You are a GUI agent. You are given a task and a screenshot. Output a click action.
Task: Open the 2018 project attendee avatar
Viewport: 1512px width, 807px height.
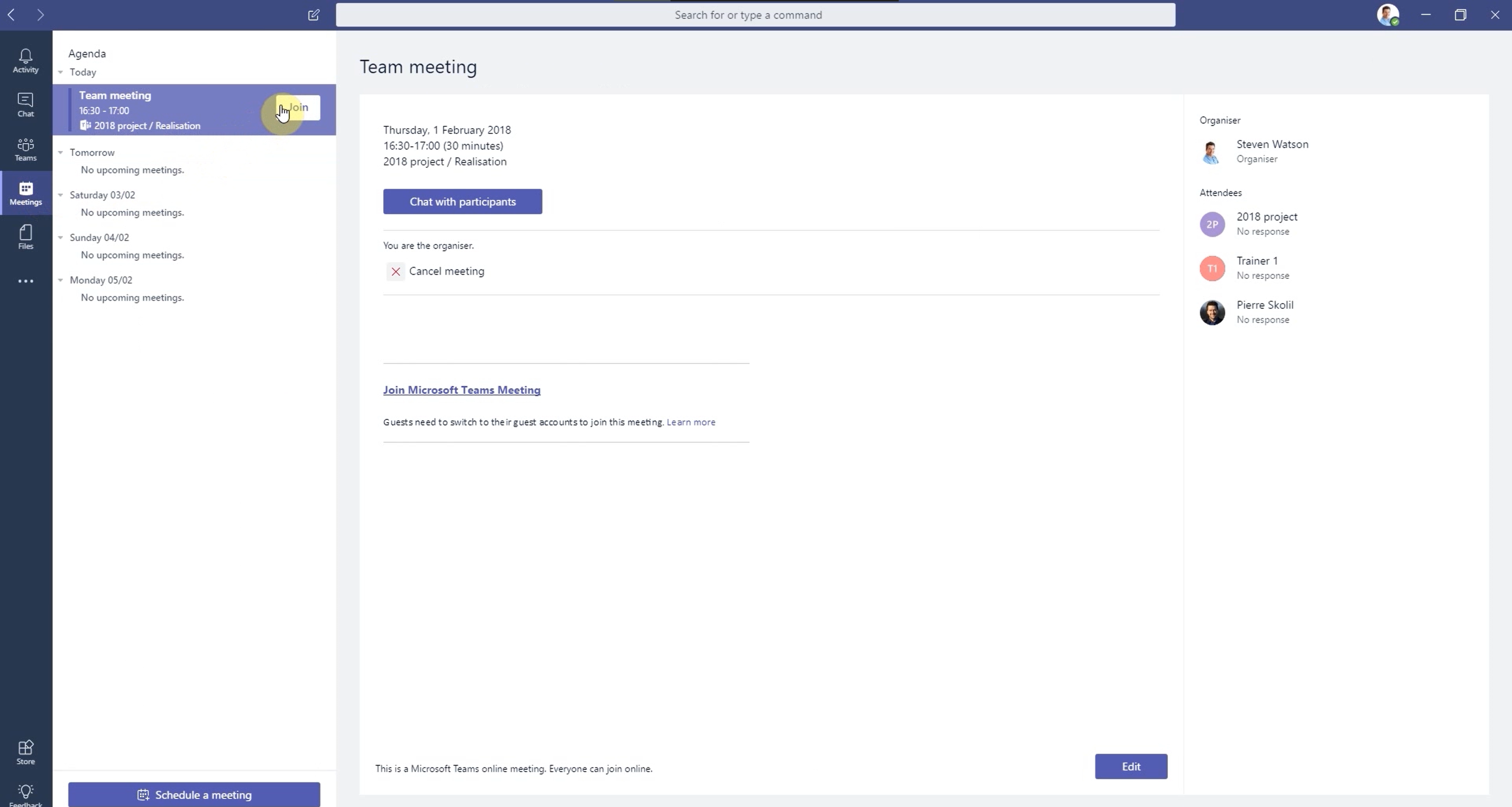click(x=1212, y=225)
